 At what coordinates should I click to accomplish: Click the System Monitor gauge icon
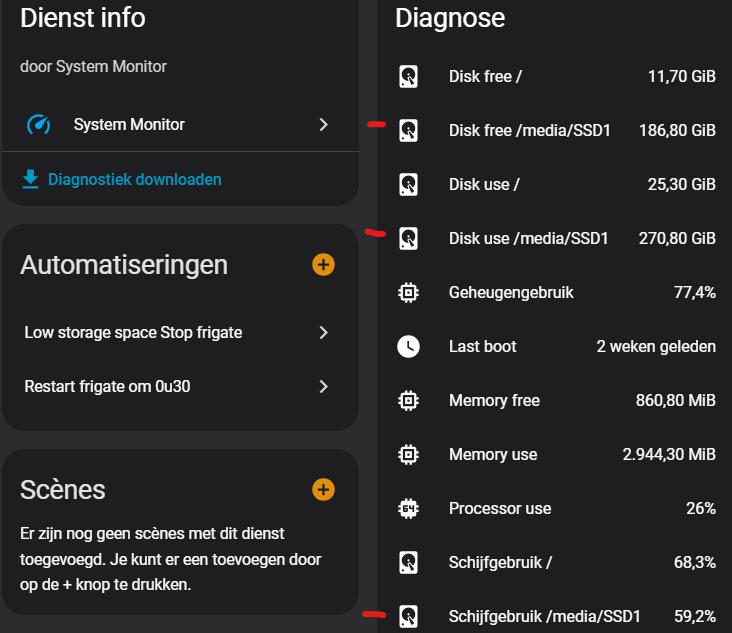(39, 125)
